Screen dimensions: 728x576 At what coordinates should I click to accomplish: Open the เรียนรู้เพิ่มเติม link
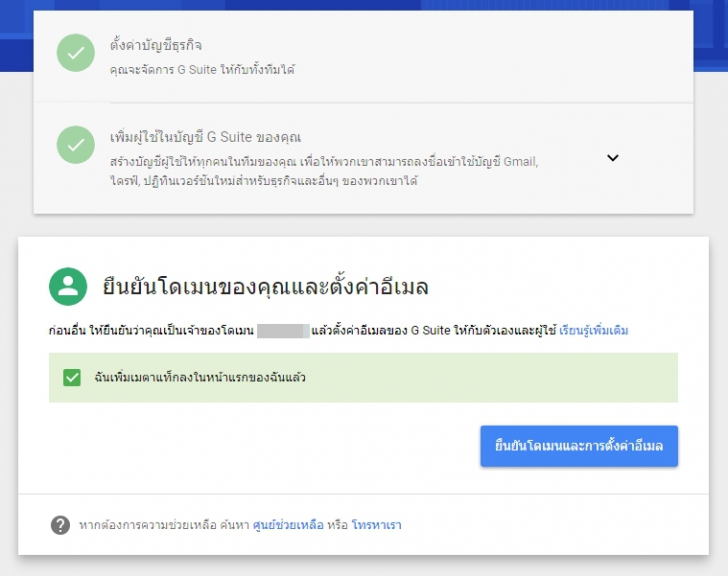[594, 330]
